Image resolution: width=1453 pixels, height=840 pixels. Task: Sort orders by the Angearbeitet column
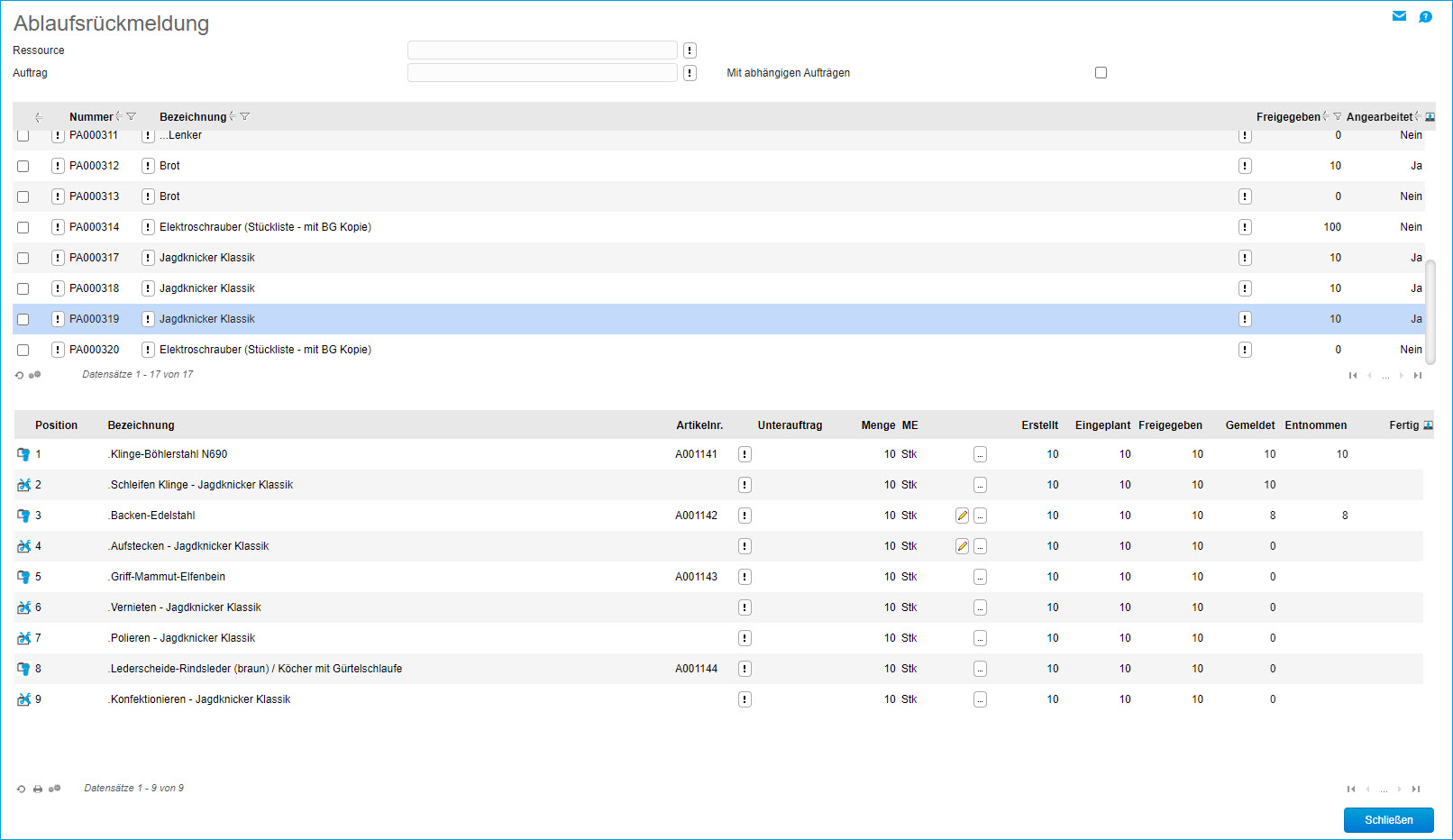1378,117
